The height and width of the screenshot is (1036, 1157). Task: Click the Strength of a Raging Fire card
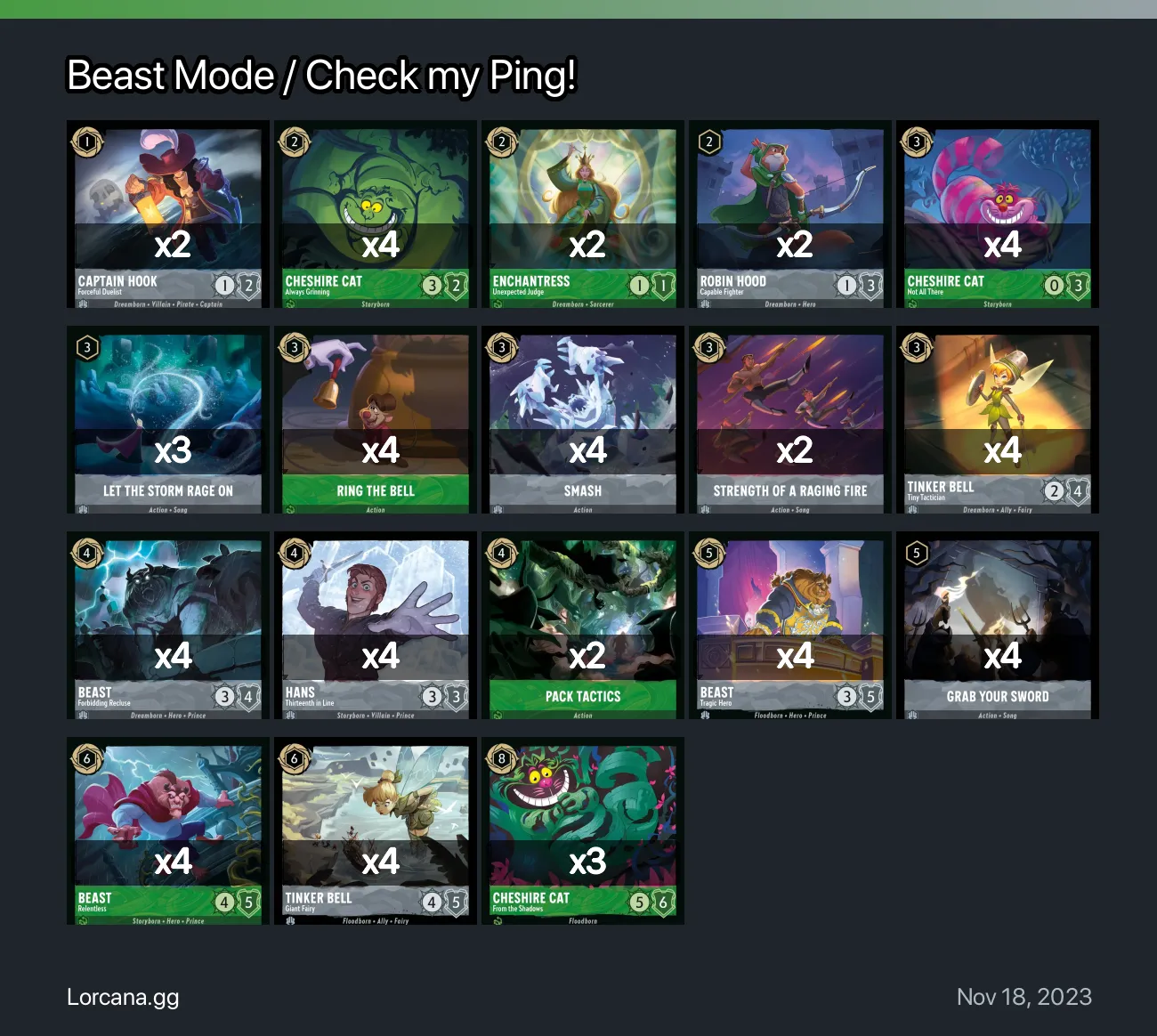point(790,420)
